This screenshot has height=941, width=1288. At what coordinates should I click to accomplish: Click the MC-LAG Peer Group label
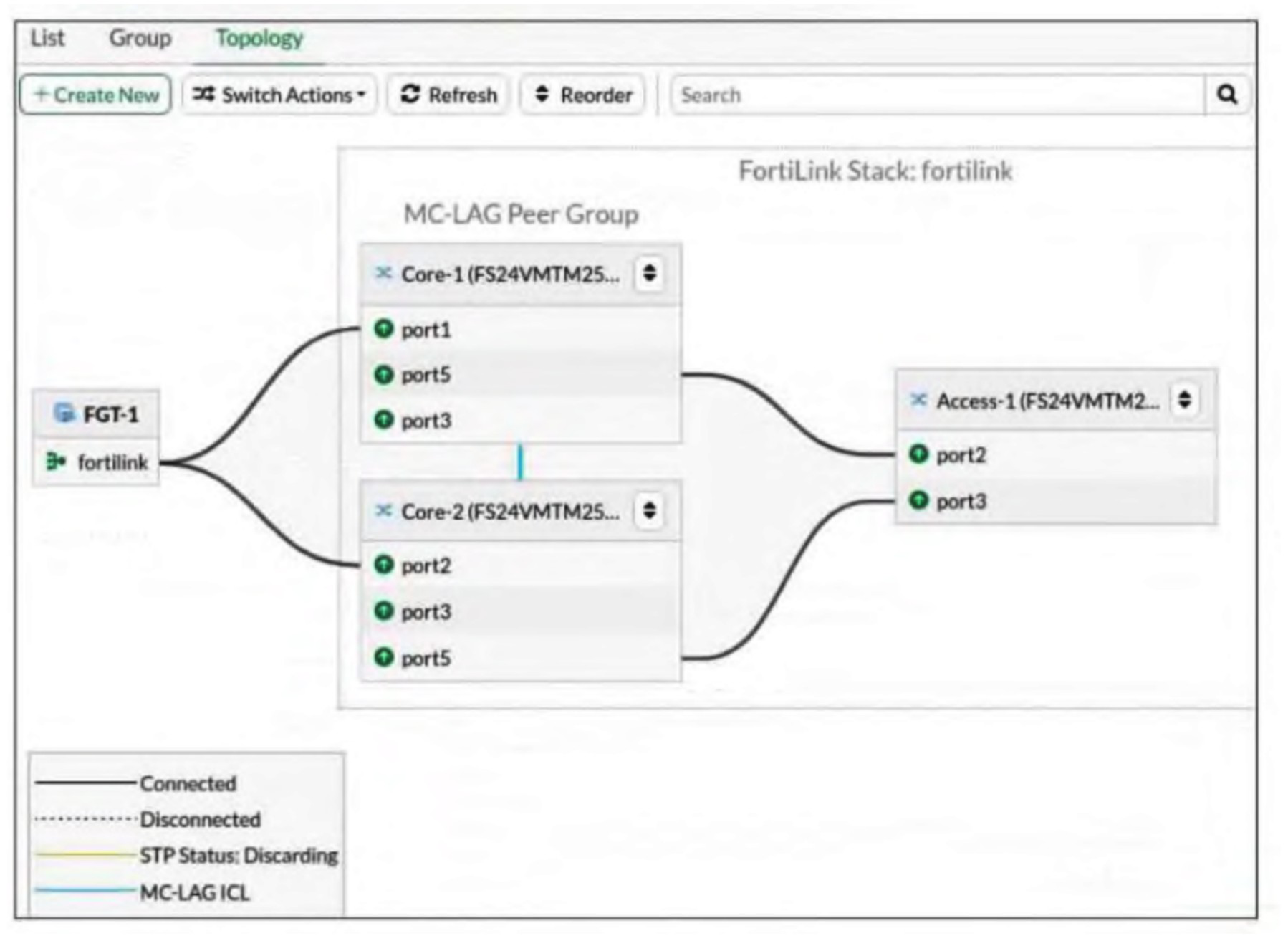521,214
